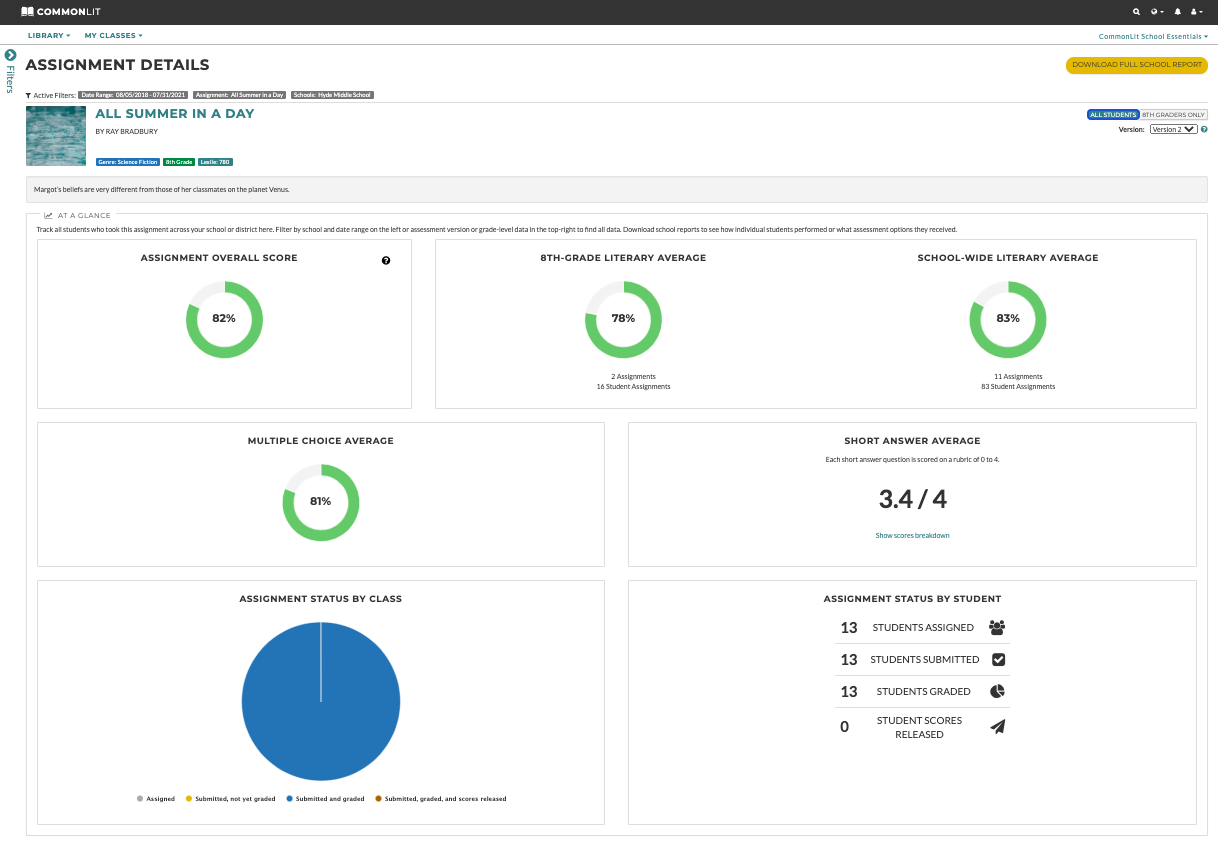Open the globe language menu icon
Image resolution: width=1218 pixels, height=842 pixels.
click(x=1157, y=12)
